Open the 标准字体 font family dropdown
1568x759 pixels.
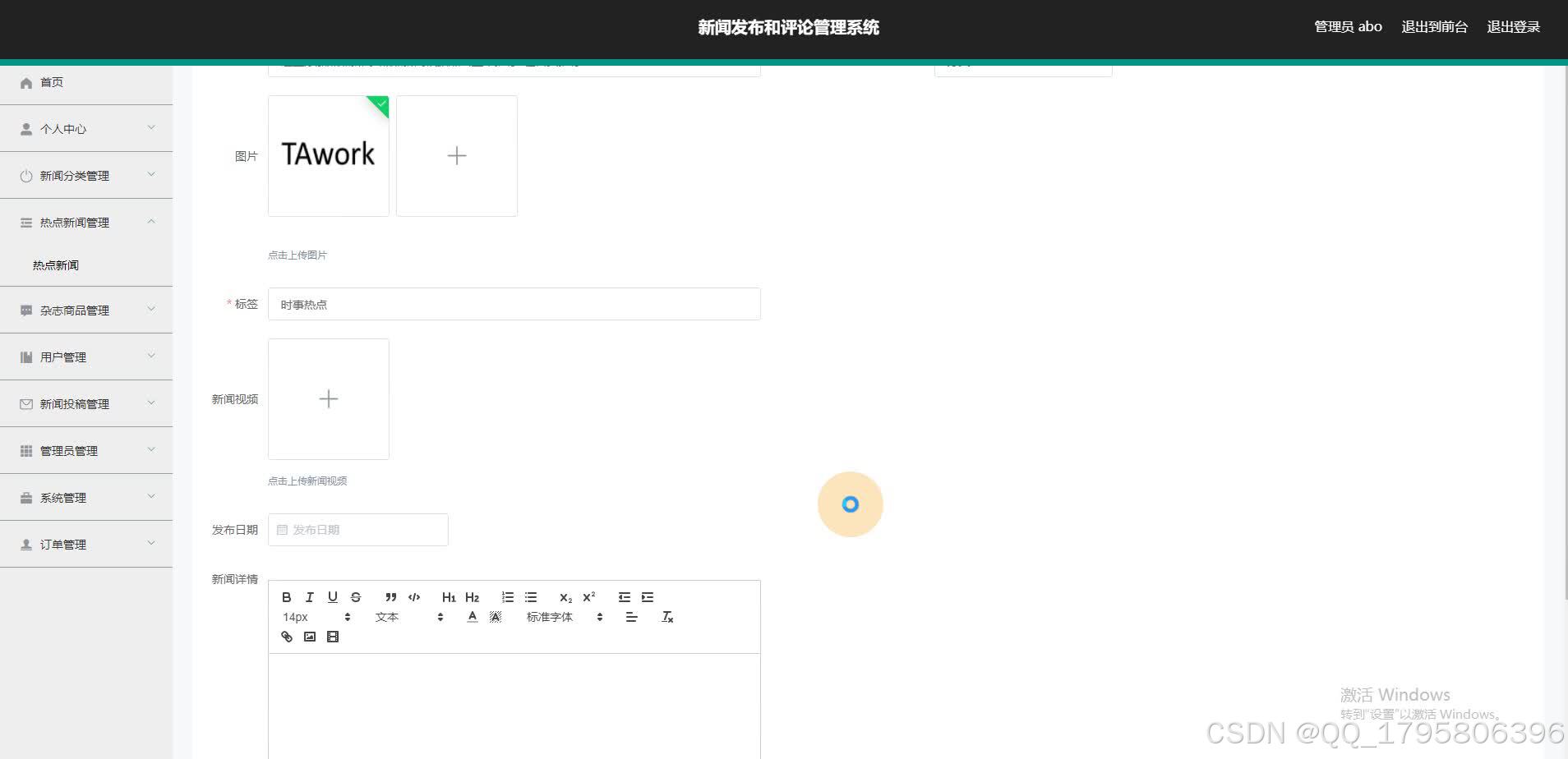[565, 617]
